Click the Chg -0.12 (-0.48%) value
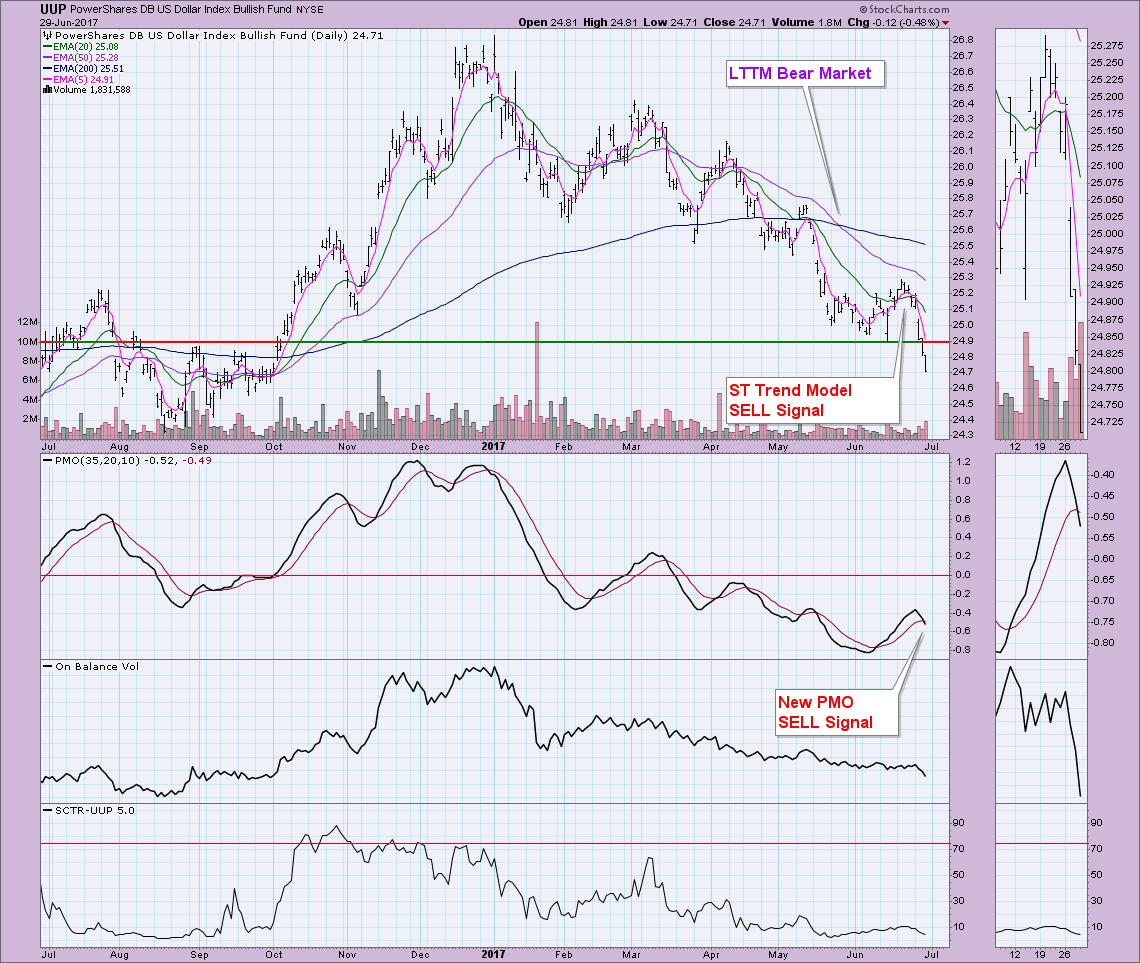 tap(893, 23)
